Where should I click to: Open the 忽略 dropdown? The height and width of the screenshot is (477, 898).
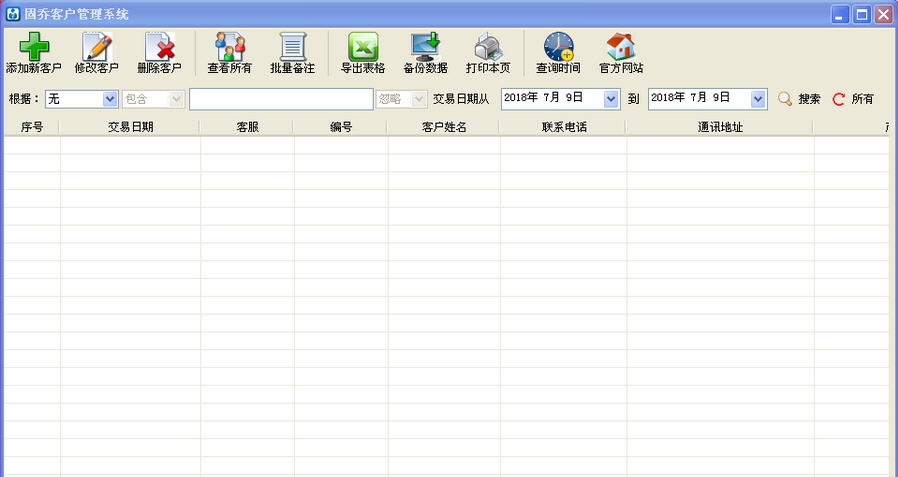coord(419,99)
